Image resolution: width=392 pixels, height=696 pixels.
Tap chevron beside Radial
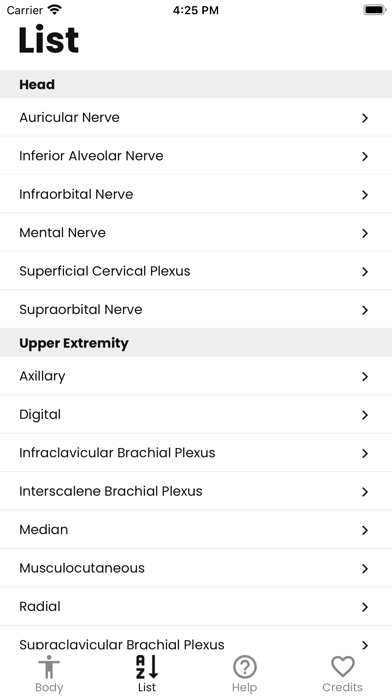[365, 607]
